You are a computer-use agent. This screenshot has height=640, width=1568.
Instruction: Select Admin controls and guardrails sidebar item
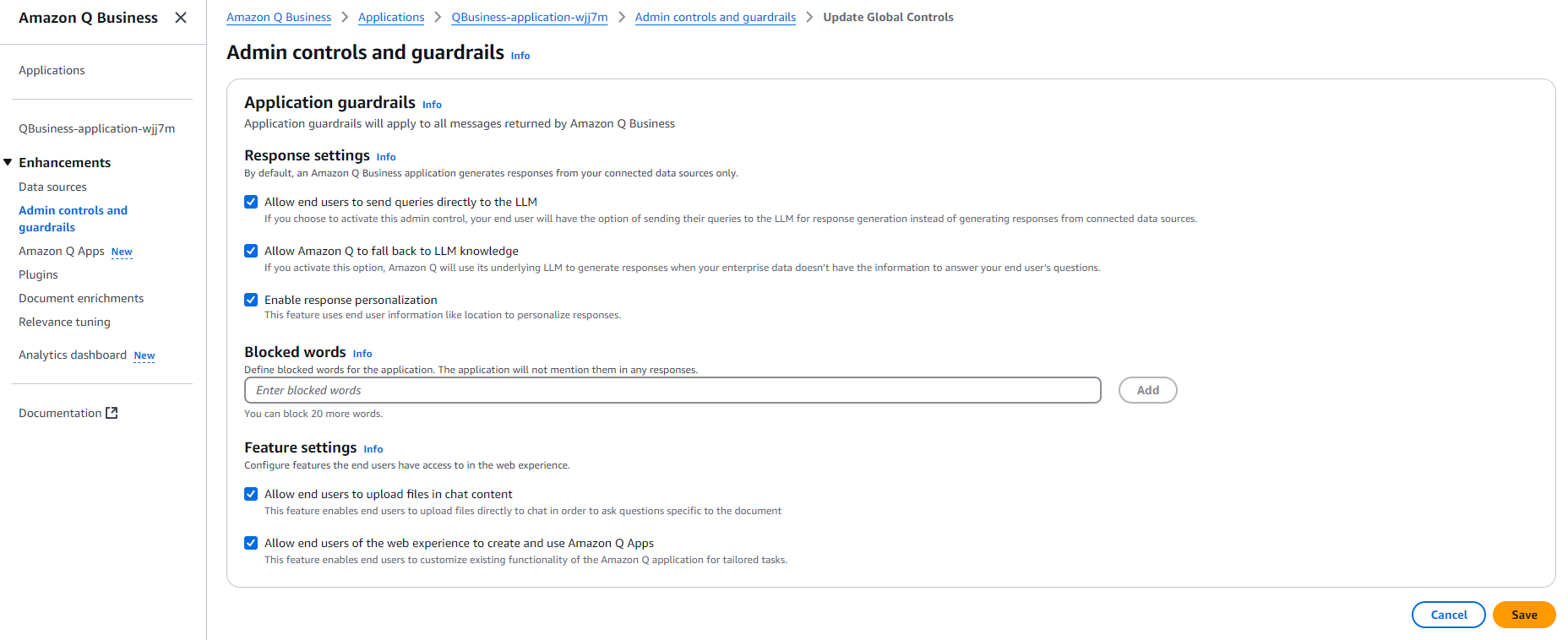click(x=73, y=219)
